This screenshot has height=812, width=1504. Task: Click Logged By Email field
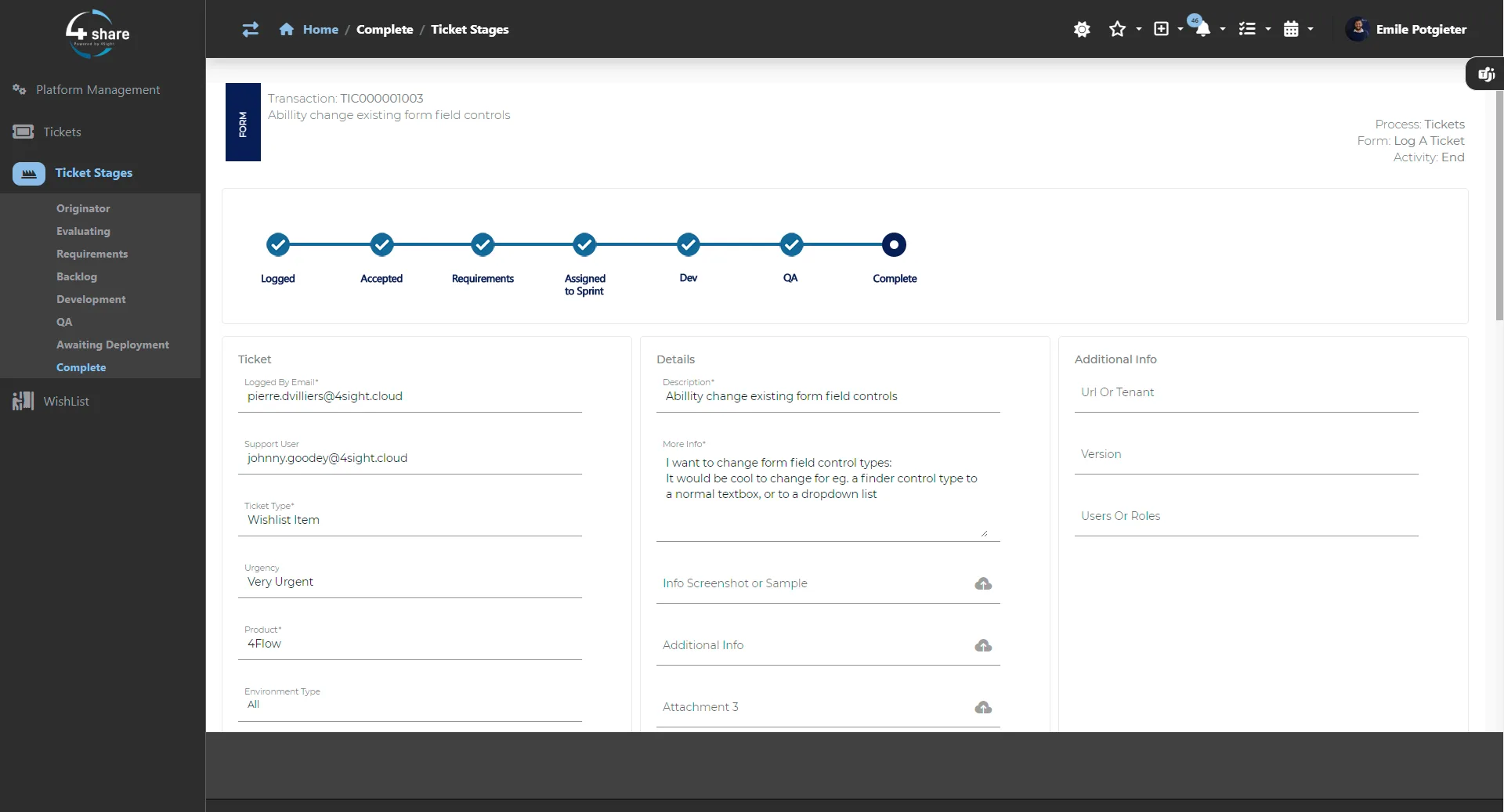pos(410,395)
